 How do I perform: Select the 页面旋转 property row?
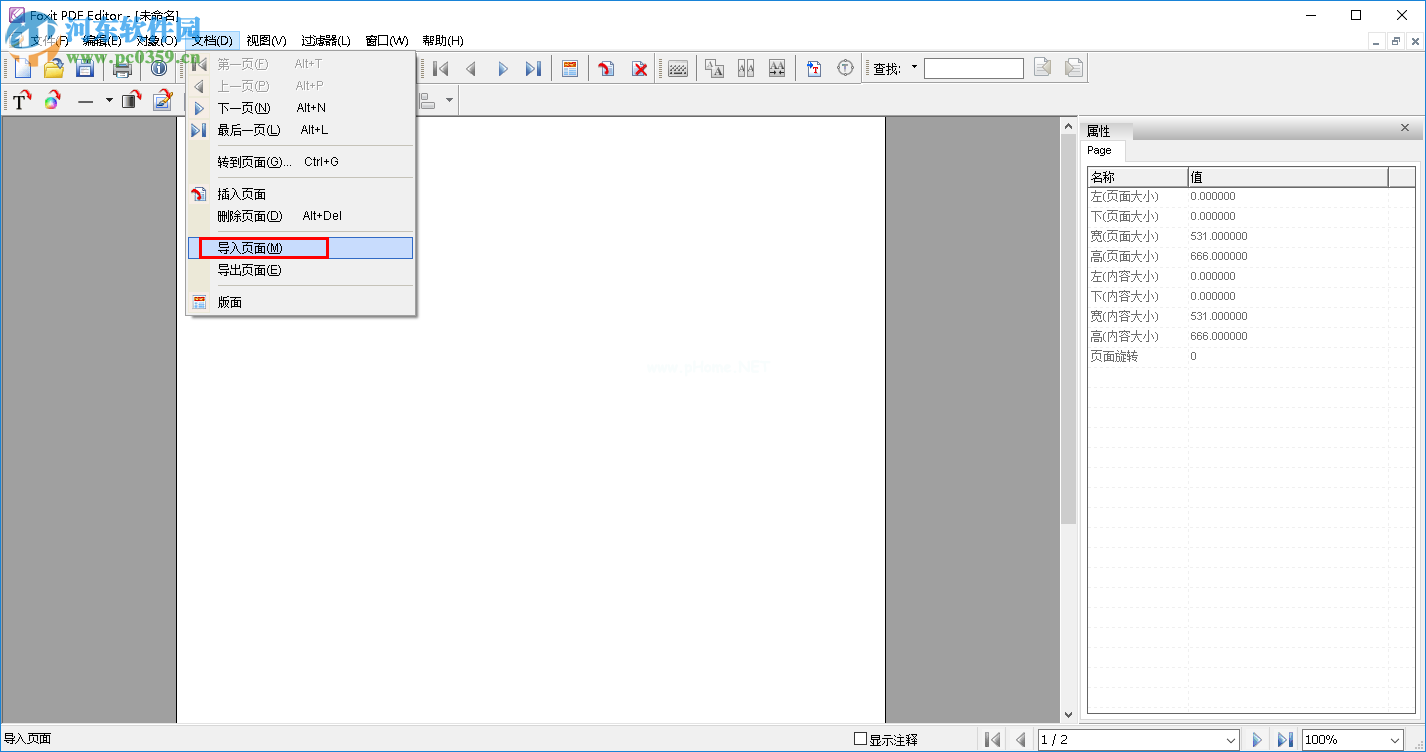point(1252,356)
